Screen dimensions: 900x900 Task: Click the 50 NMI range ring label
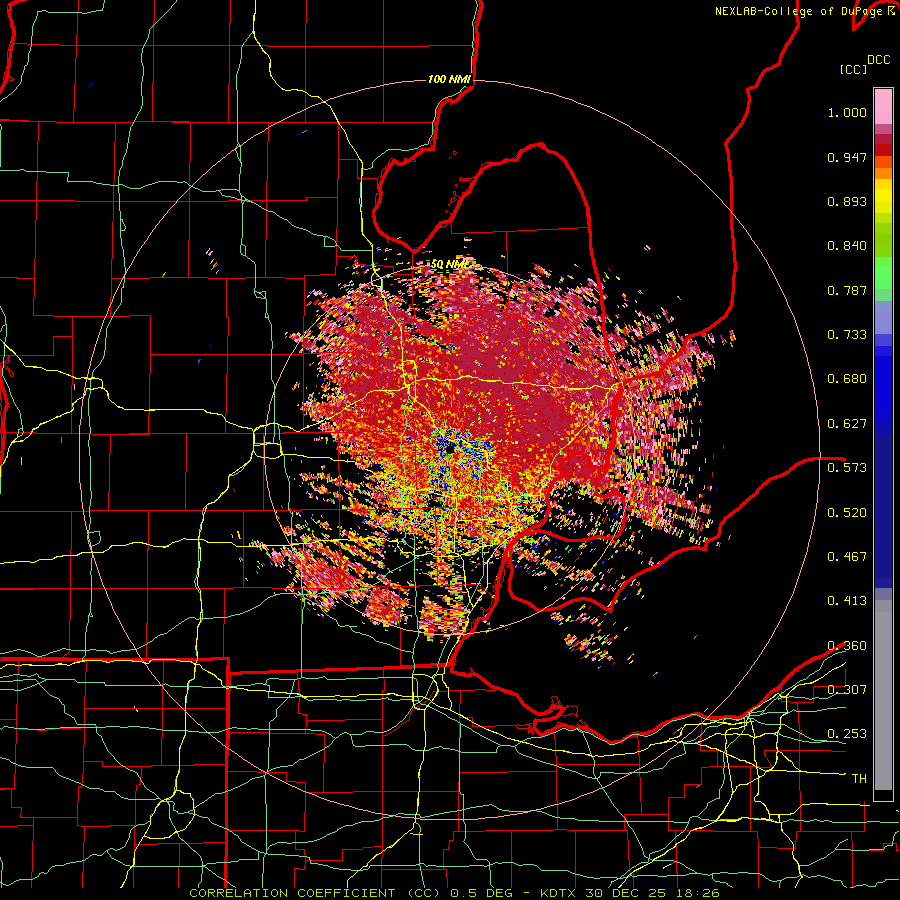(x=449, y=265)
